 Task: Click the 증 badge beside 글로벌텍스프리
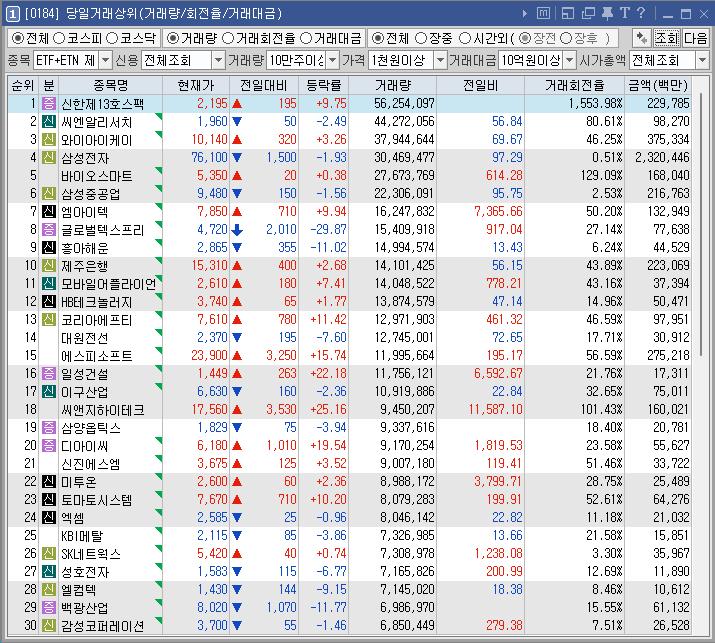coord(49,229)
